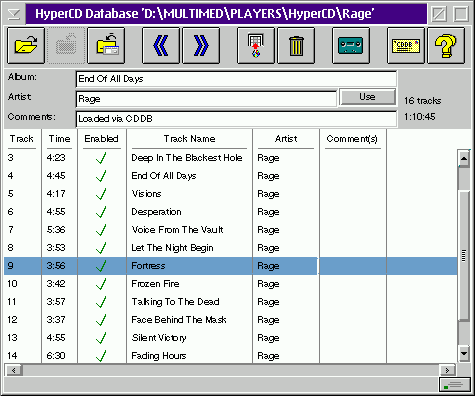475x396 pixels.
Task: Click the greyed-out save database icon
Action: [66, 46]
